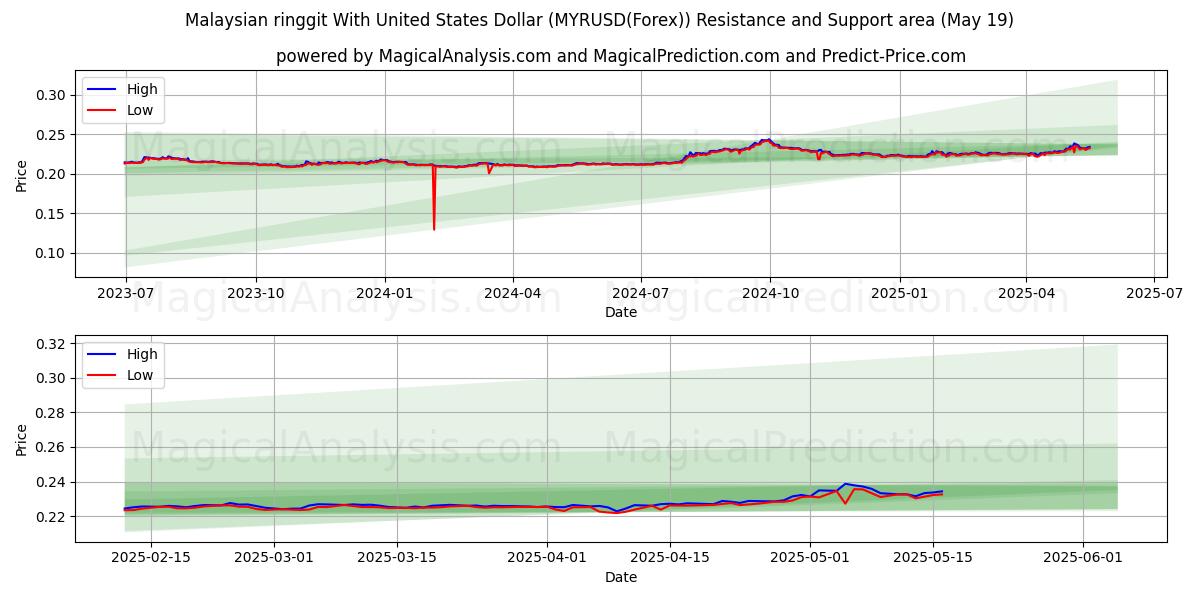Click the 2025-03-15 date tick label
This screenshot has height=600, width=1200.
pos(397,559)
